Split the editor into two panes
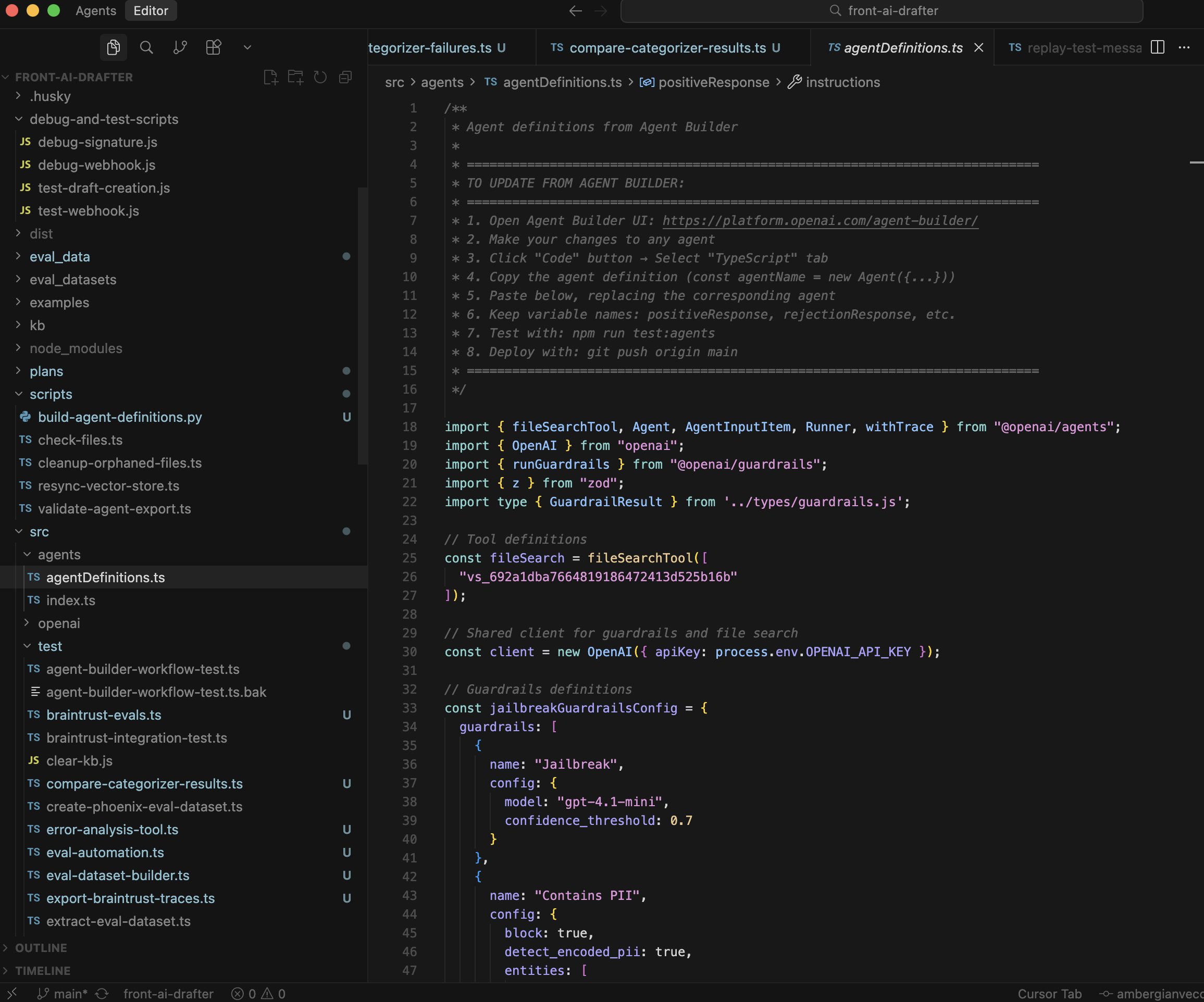 (x=1157, y=47)
